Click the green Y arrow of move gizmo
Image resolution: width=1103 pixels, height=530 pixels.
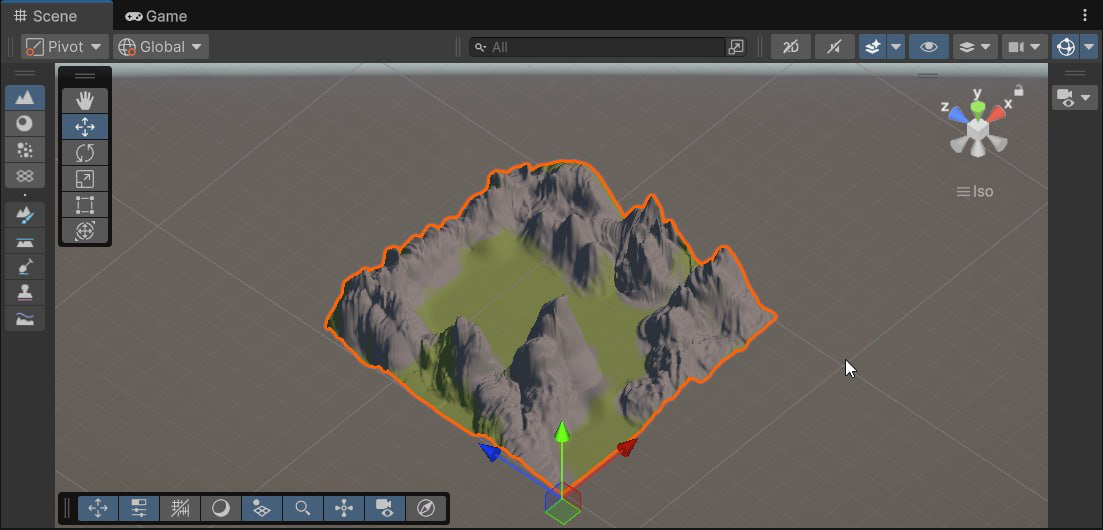[x=561, y=432]
